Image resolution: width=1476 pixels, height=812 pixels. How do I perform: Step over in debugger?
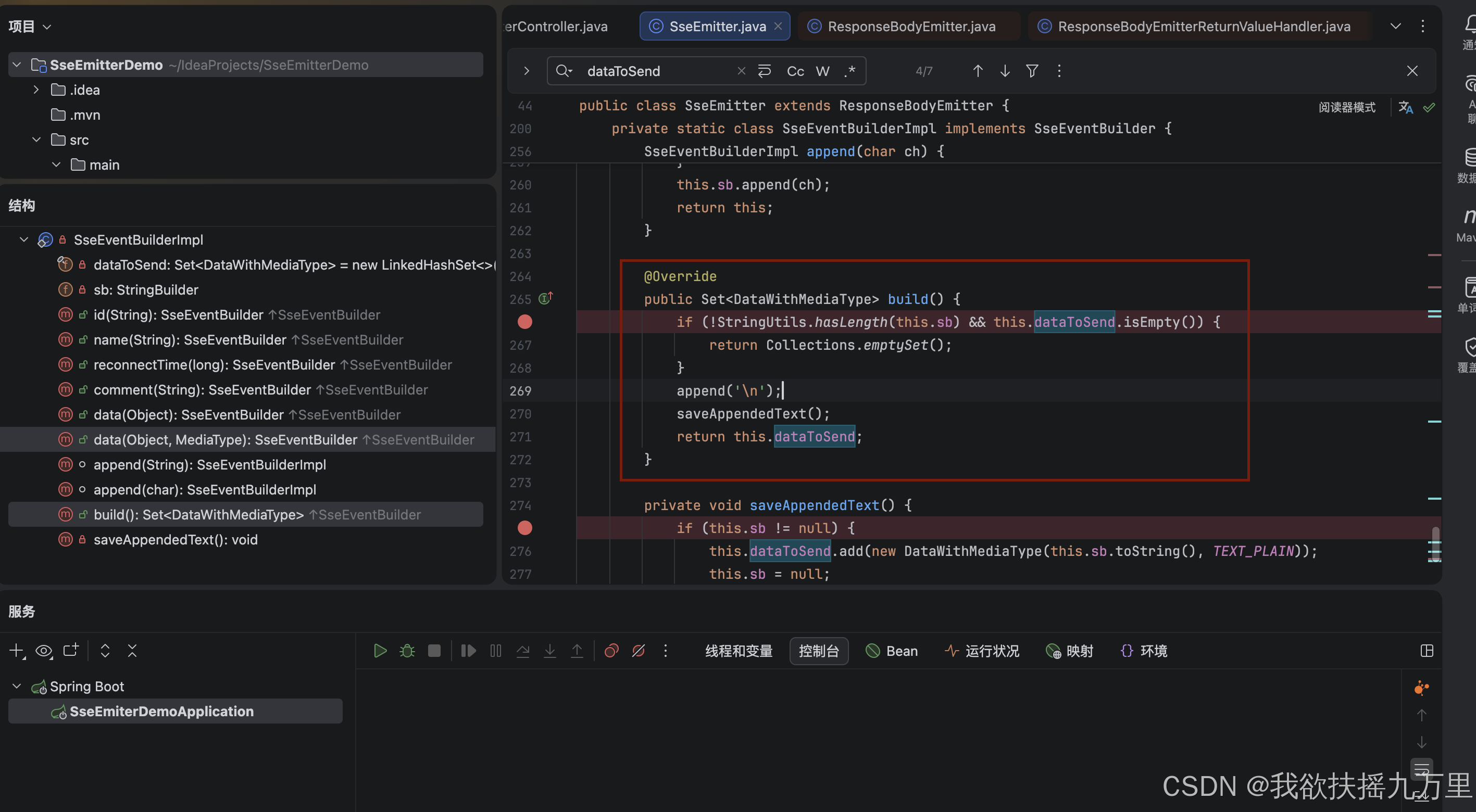tap(522, 651)
